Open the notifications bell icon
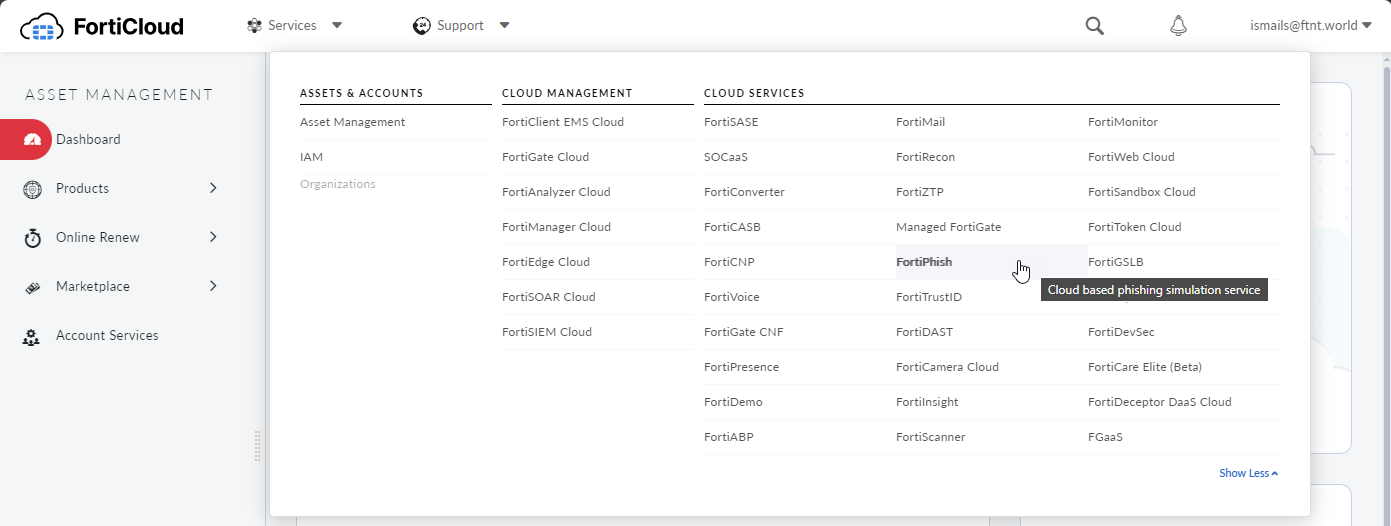1391x526 pixels. (x=1179, y=26)
